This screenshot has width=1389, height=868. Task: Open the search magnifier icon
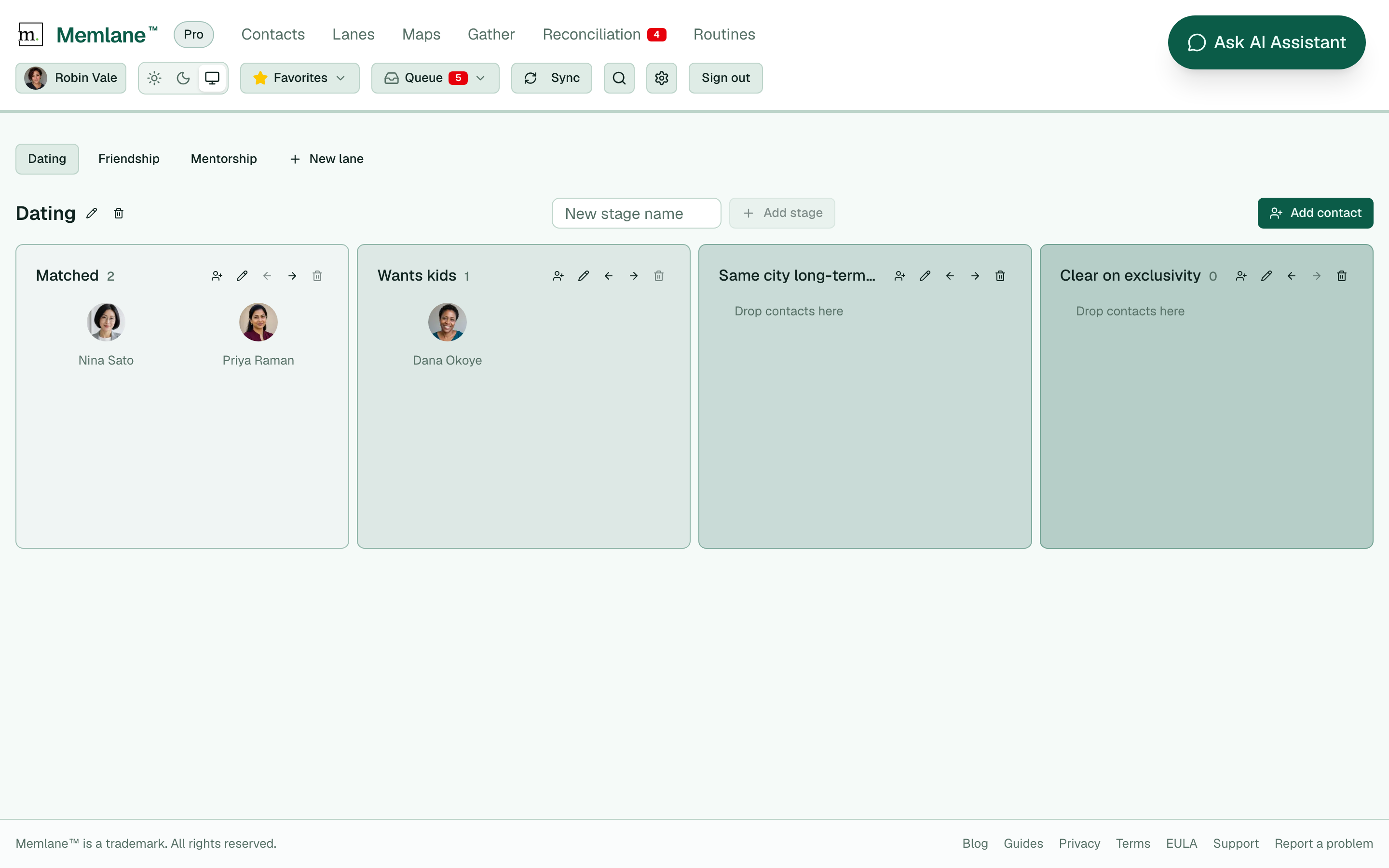(619, 78)
